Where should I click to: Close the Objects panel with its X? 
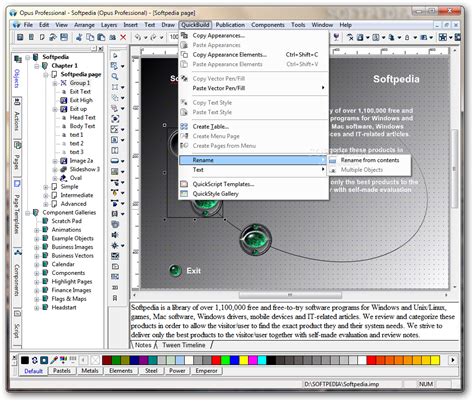click(100, 49)
